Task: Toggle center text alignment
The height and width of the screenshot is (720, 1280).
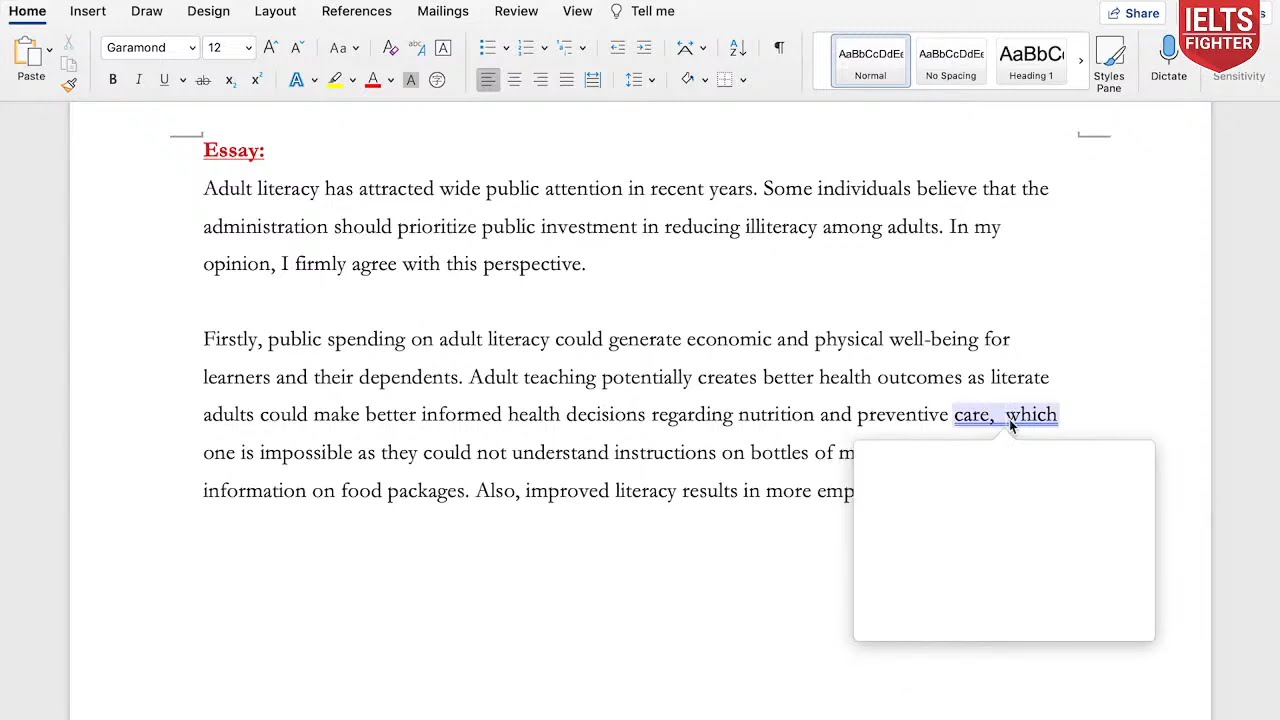Action: pos(514,80)
